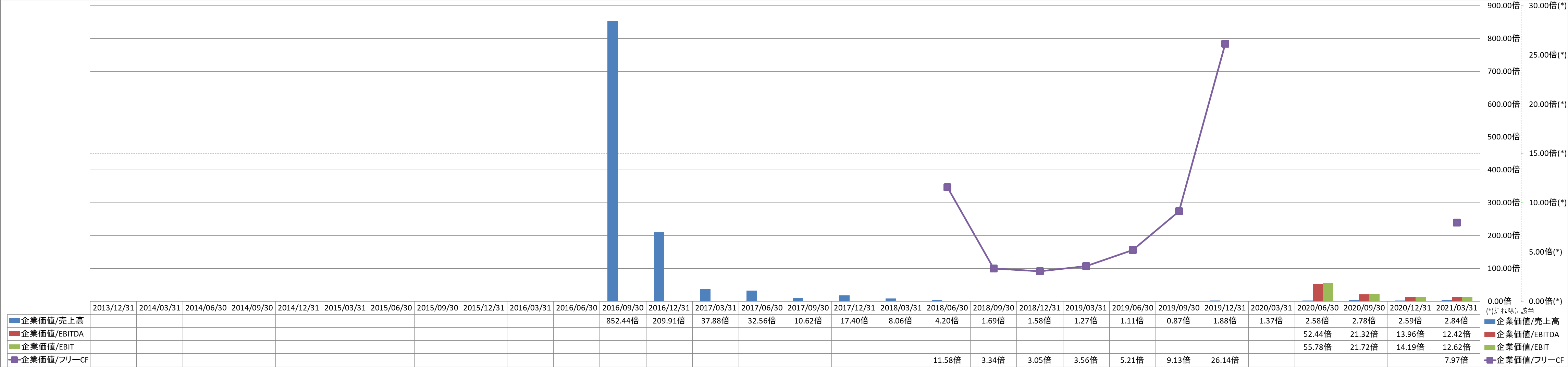Image resolution: width=1568 pixels, height=367 pixels.
Task: Select the red EBITDA bar at 2020/06/30
Action: pos(1317,293)
